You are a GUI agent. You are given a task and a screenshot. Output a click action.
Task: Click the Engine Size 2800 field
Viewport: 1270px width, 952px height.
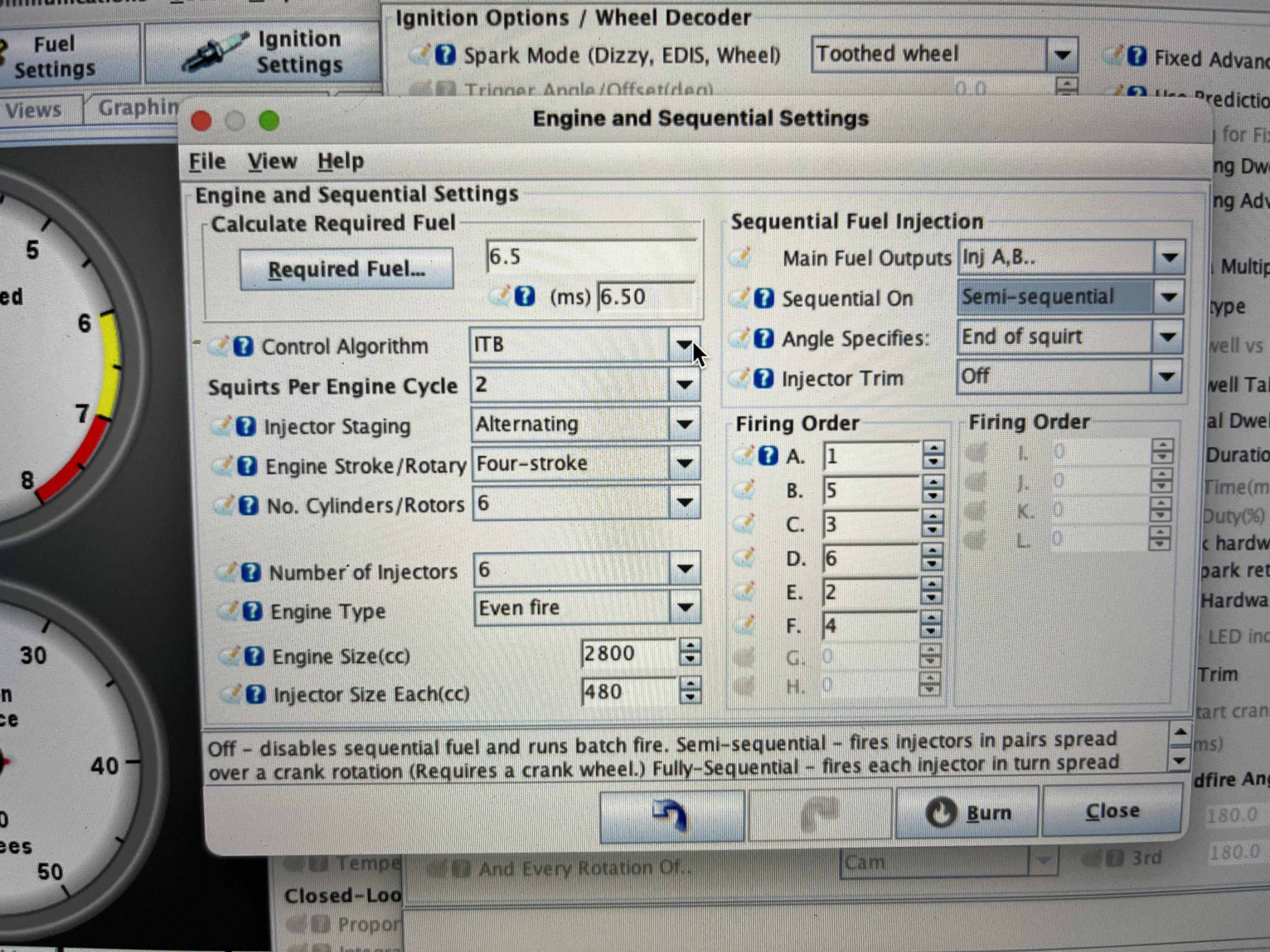pyautogui.click(x=629, y=653)
